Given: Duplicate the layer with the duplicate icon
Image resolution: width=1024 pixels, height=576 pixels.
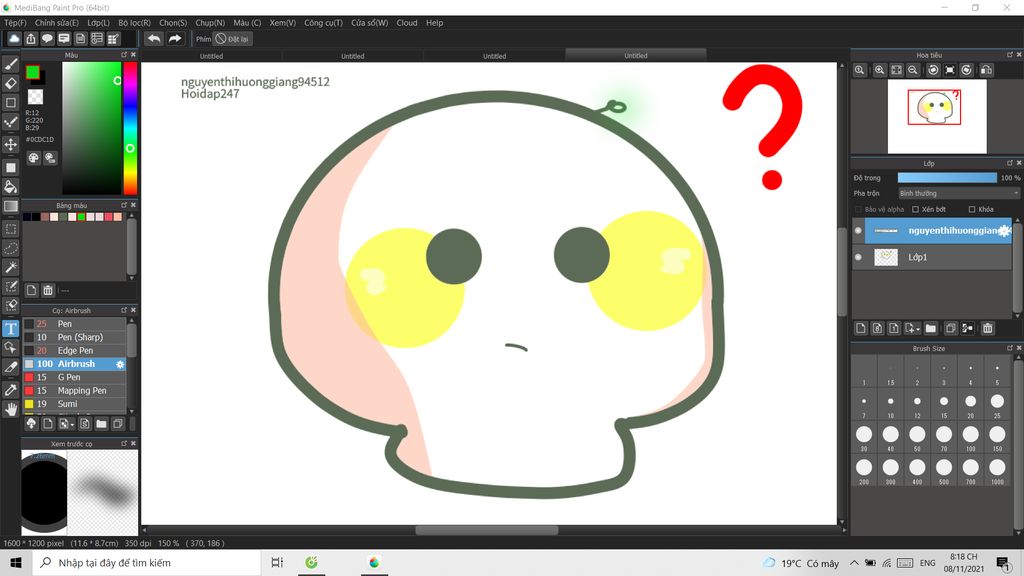Looking at the screenshot, I should [950, 328].
